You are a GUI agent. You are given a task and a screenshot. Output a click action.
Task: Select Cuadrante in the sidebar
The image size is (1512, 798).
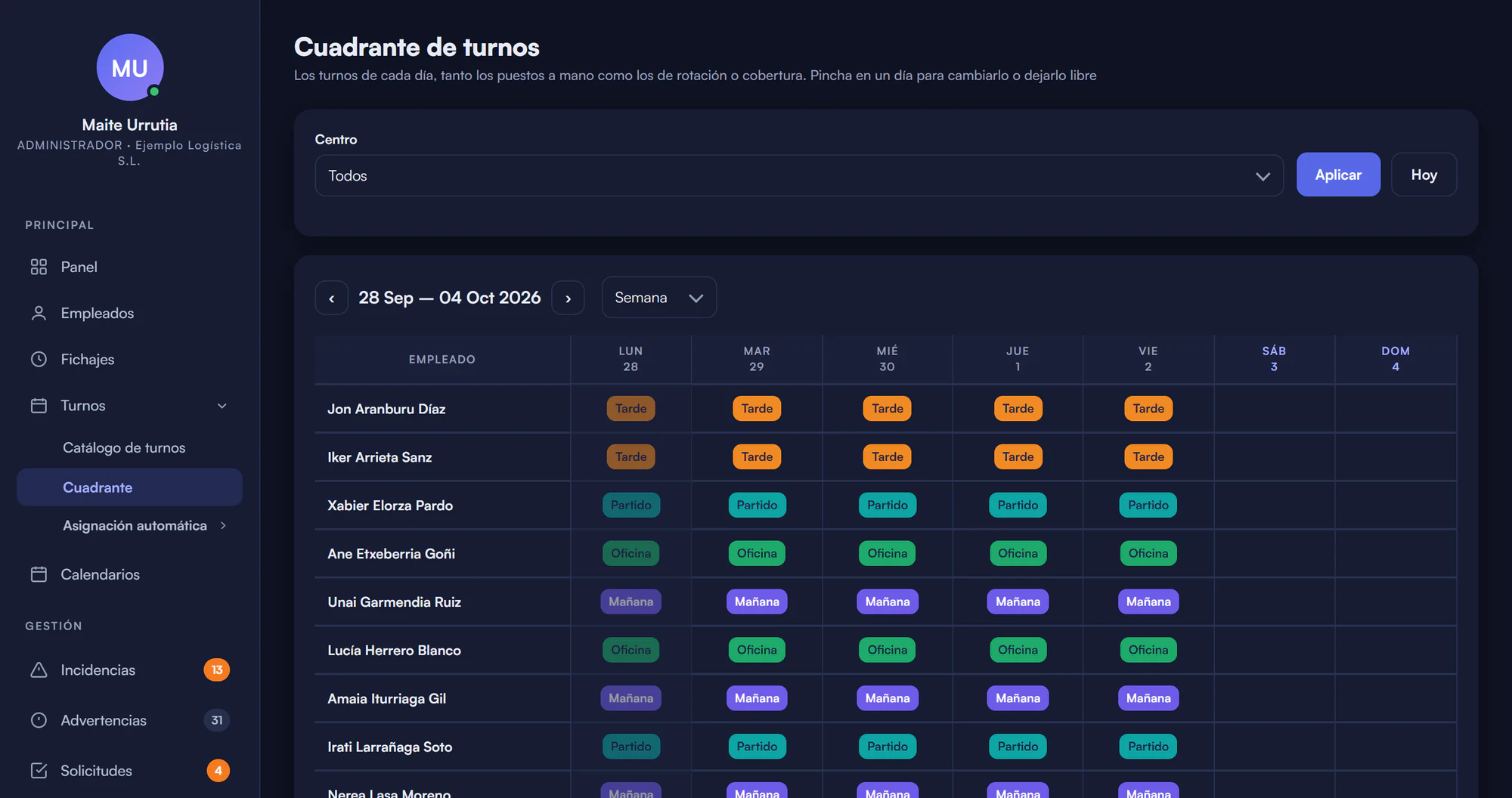point(129,487)
